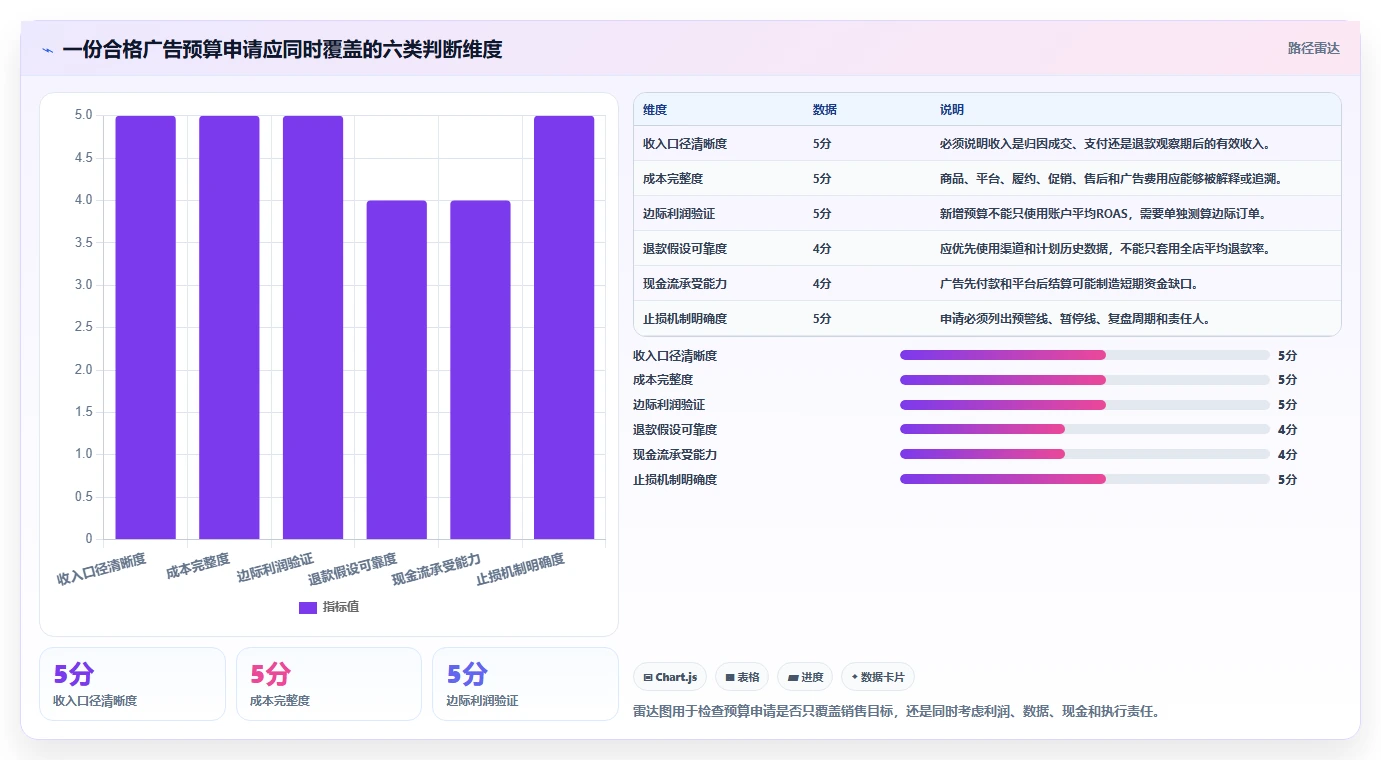Screen dimensions: 1381x760
Task: Click 现金流承受能力 4分 table score cell
Action: coord(822,284)
